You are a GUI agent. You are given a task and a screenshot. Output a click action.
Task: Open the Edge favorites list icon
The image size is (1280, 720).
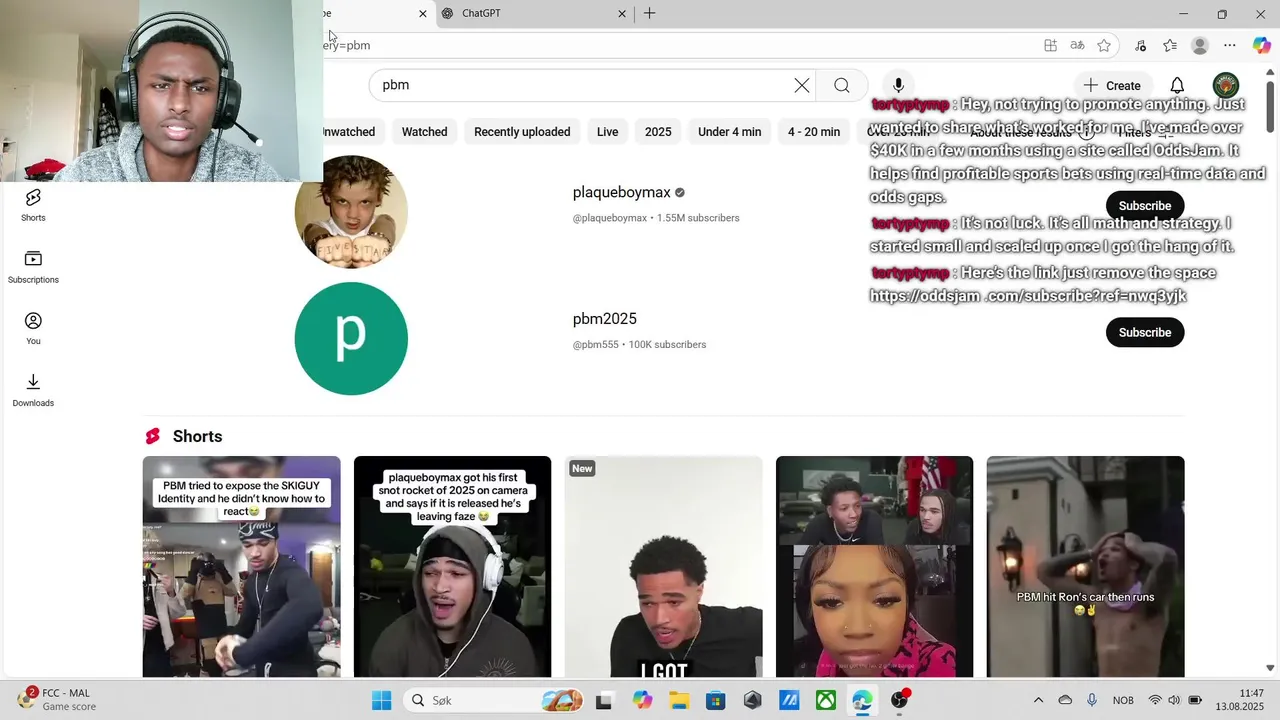tap(1170, 45)
